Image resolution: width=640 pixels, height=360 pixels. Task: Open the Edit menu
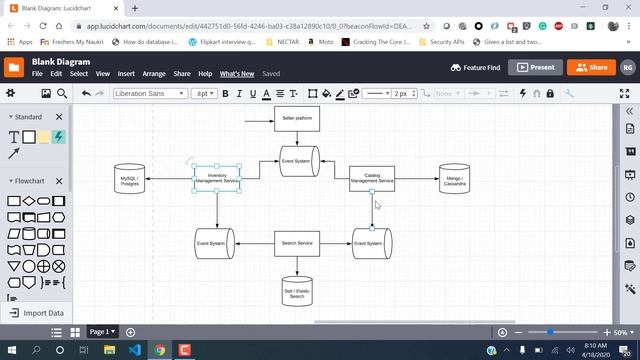coord(56,74)
